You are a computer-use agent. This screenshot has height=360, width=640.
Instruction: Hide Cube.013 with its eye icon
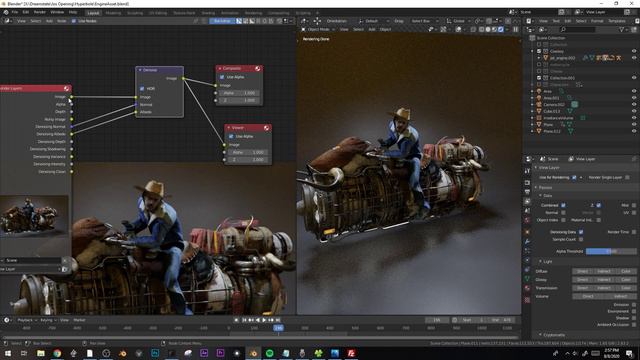coord(634,111)
